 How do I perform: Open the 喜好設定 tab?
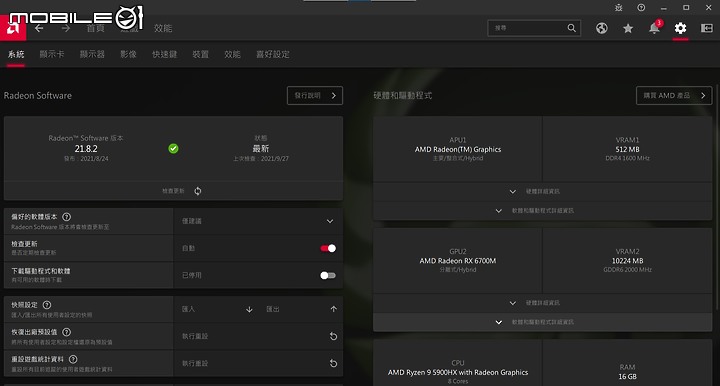pos(273,54)
